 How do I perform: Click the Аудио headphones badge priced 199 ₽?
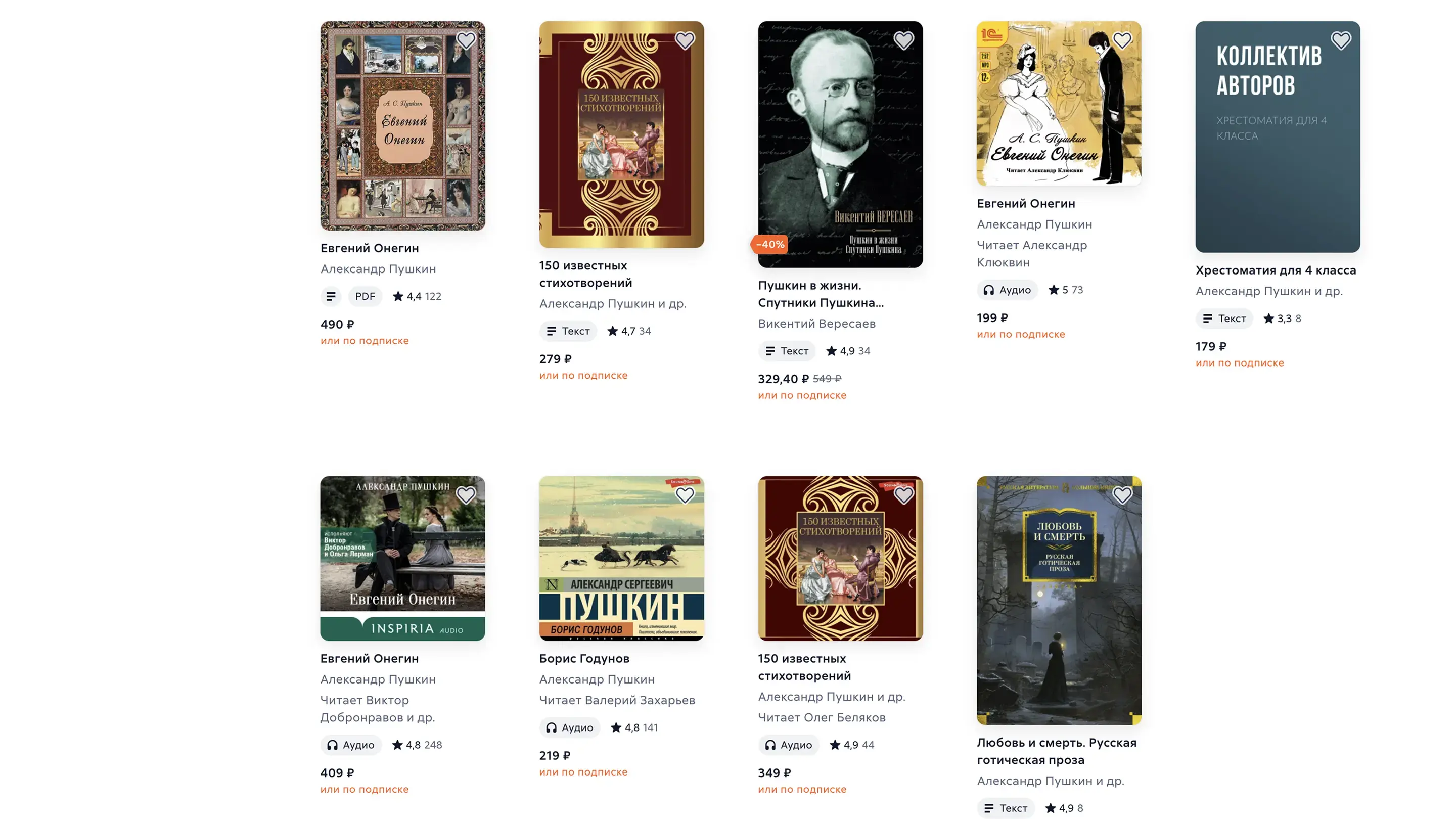(x=1007, y=290)
